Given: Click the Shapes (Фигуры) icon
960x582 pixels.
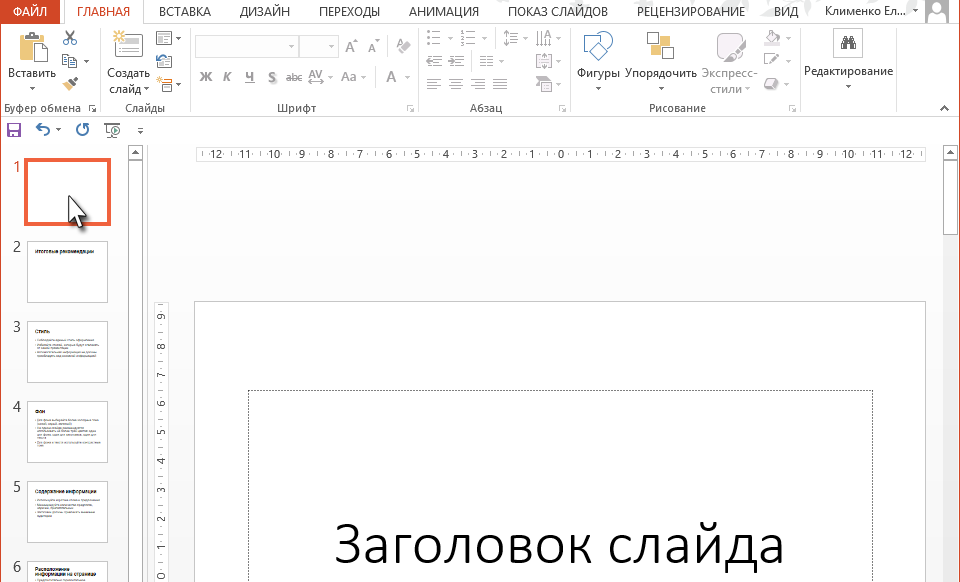Looking at the screenshot, I should [x=598, y=46].
